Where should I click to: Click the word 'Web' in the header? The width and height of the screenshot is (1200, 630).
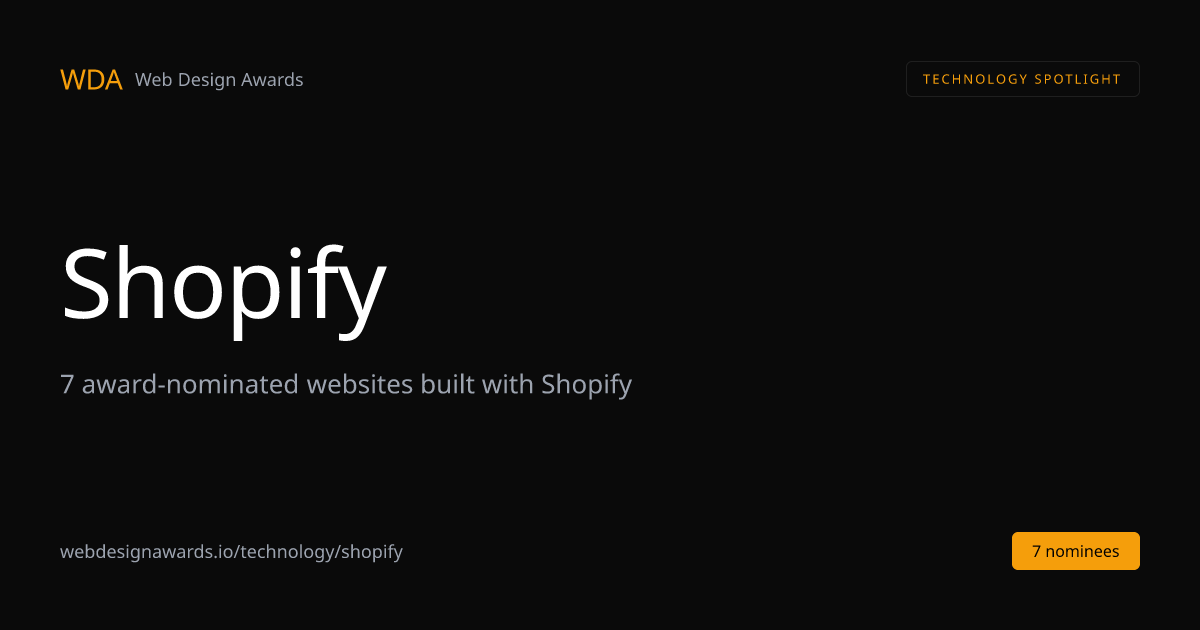(x=153, y=80)
